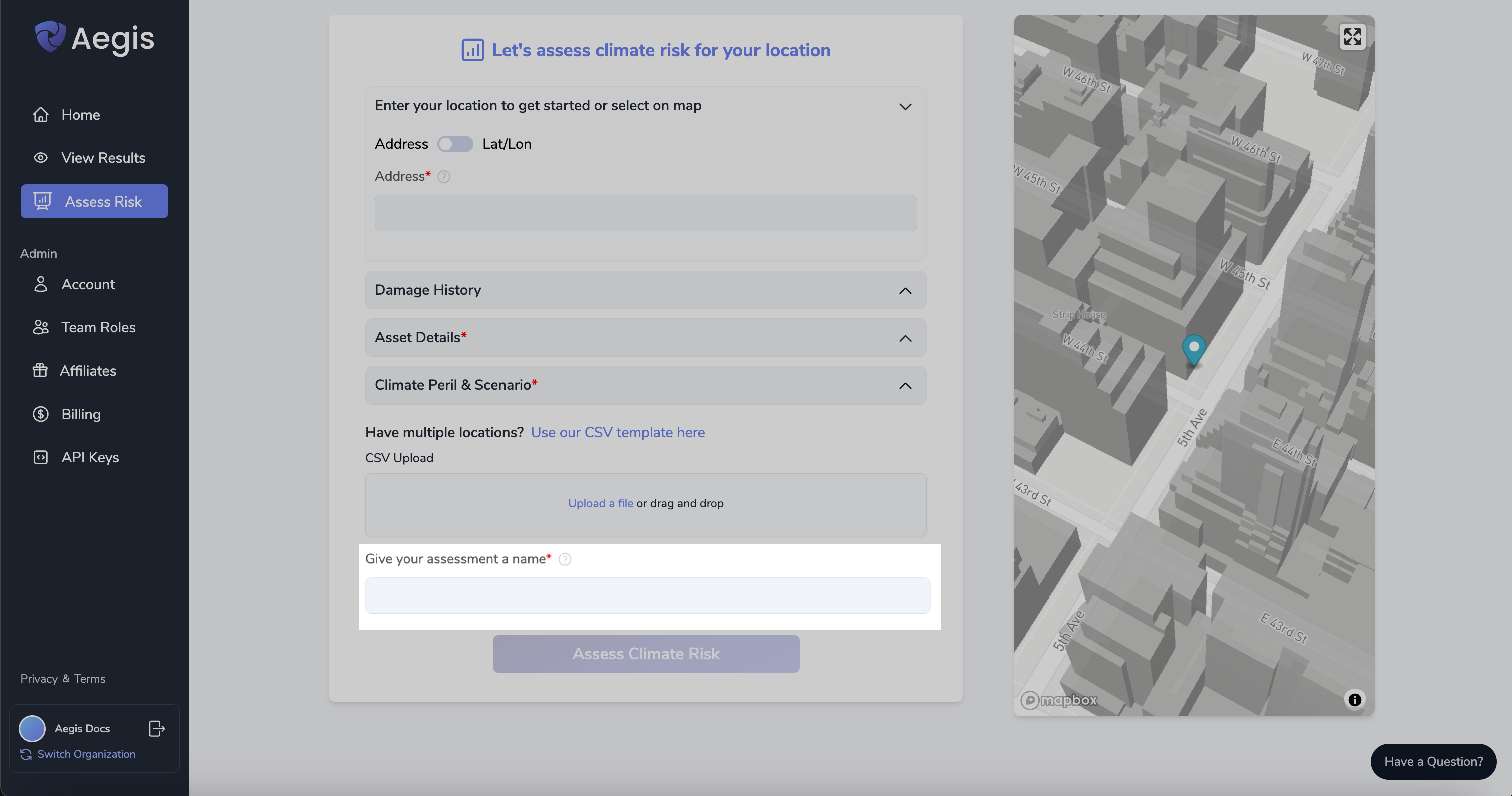The height and width of the screenshot is (796, 1512).
Task: Click the mapbox logo link
Action: pos(1058,700)
